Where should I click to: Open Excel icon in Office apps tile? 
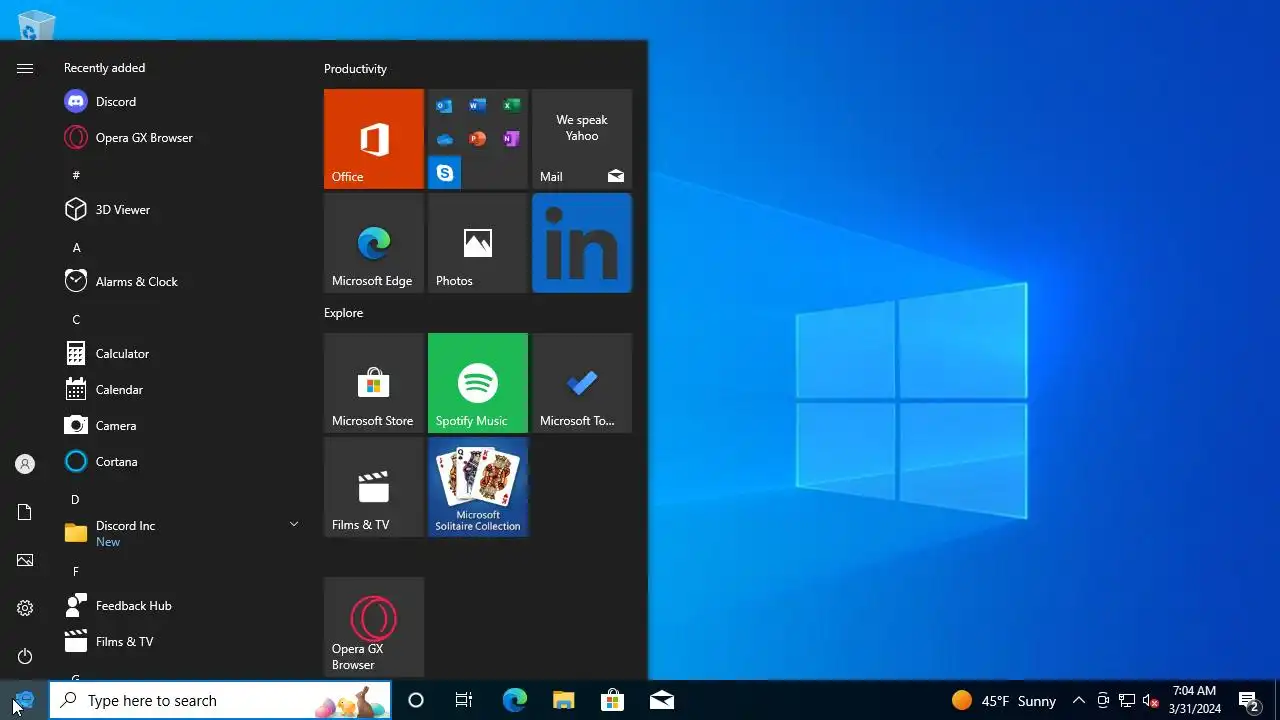[x=511, y=106]
